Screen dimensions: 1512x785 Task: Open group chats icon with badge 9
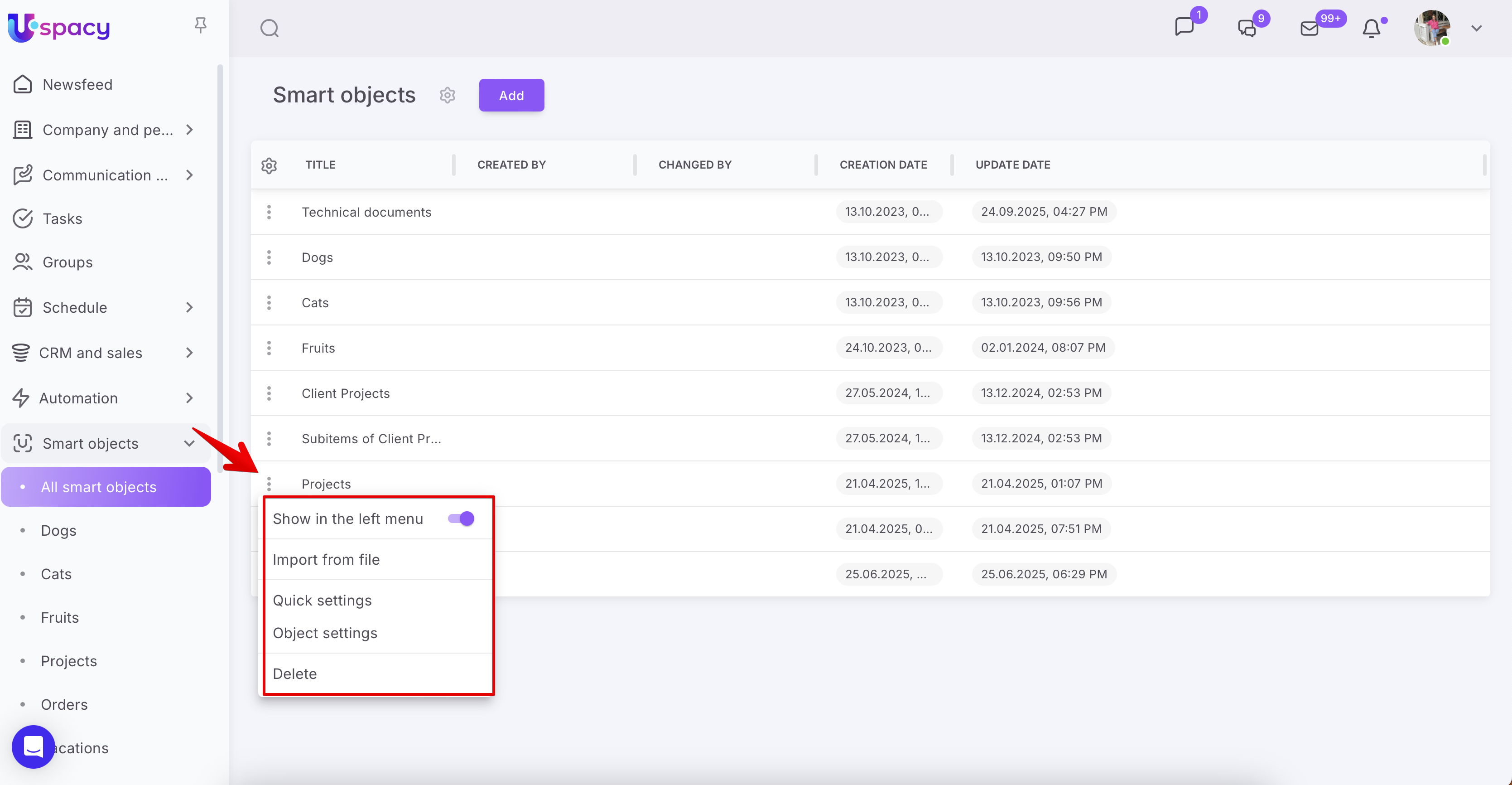point(1247,28)
